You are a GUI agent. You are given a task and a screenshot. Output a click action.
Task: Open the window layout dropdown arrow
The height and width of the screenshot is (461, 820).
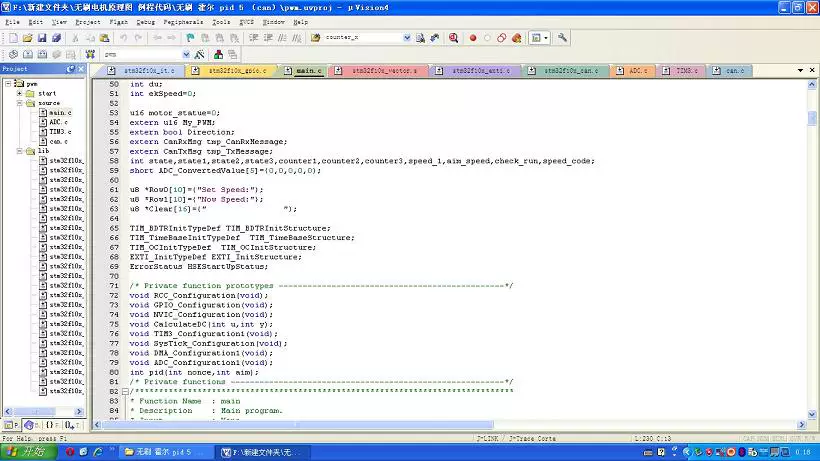[x=545, y=38]
